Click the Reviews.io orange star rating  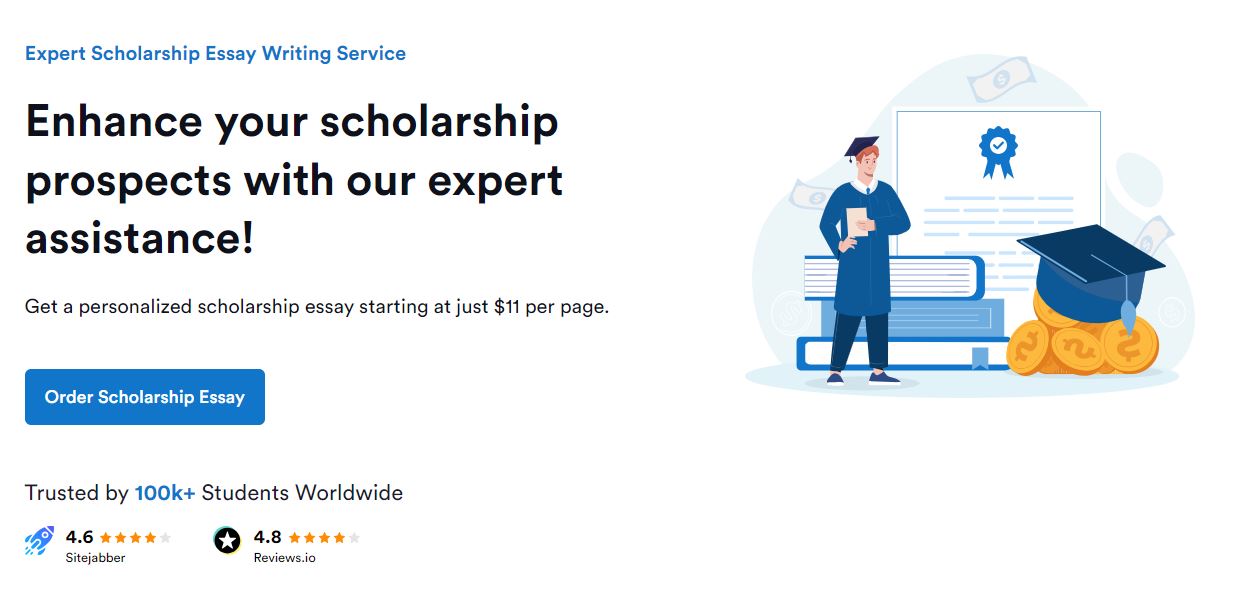(x=324, y=538)
